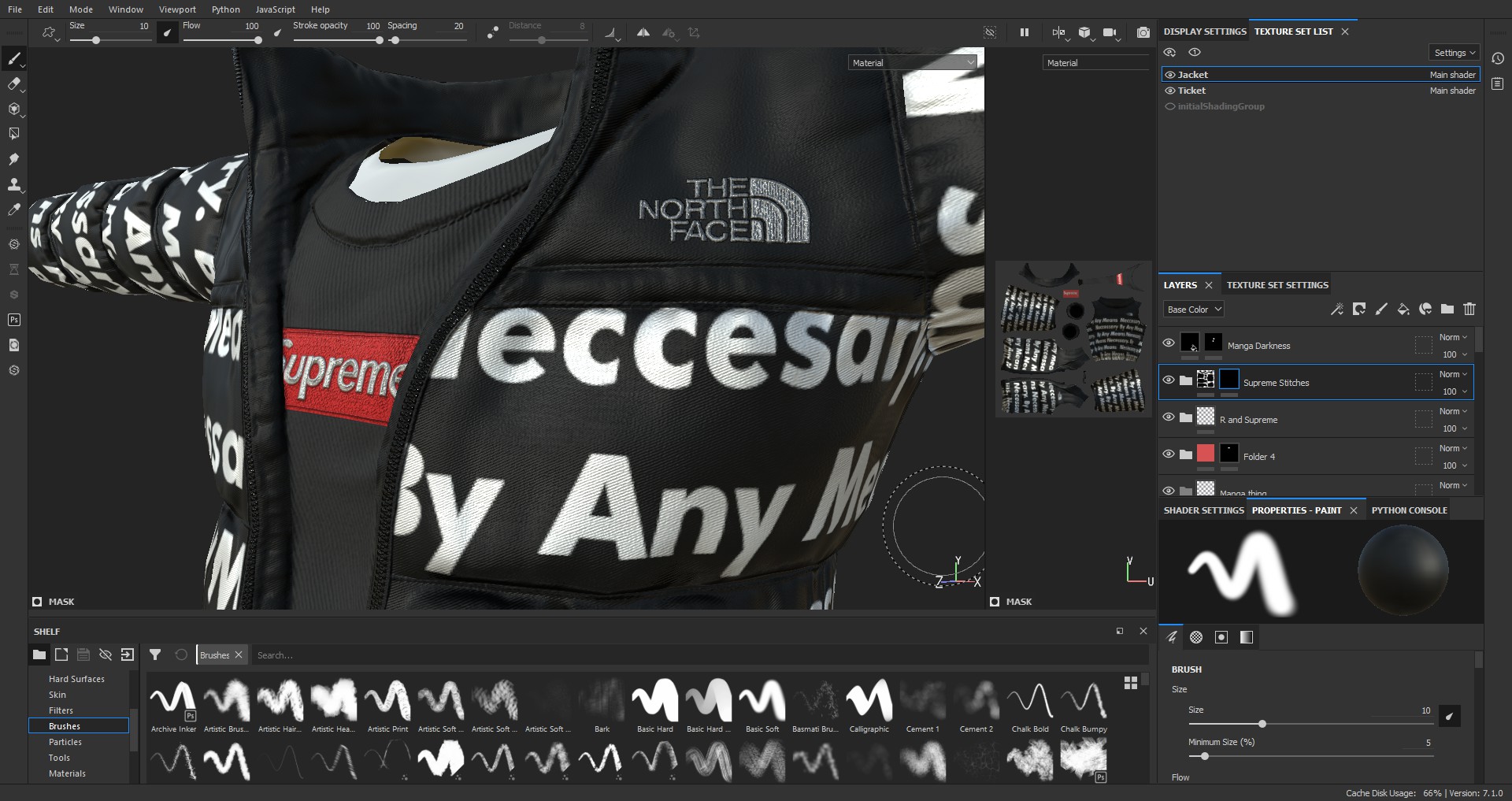Image resolution: width=1512 pixels, height=801 pixels.
Task: Hide the Manga Darkness layer
Action: 1169,343
